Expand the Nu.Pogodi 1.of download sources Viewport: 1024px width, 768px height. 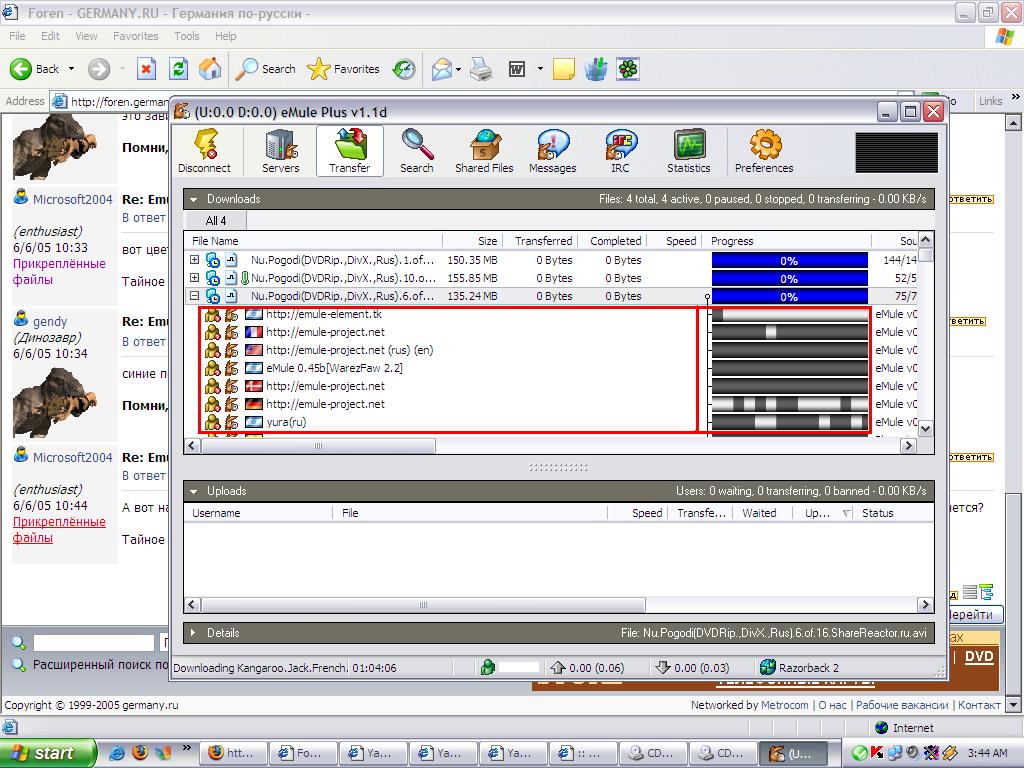point(195,260)
